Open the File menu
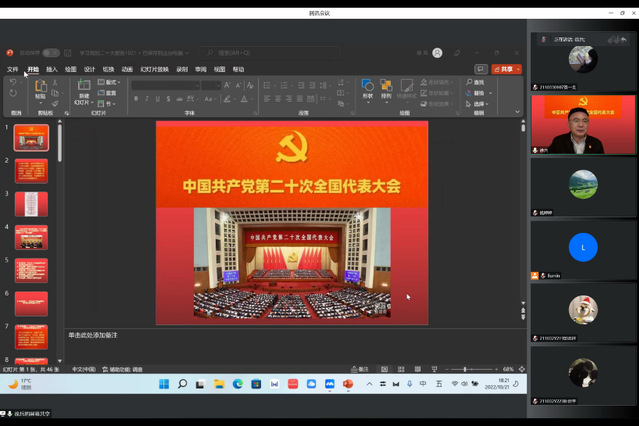 pos(12,69)
